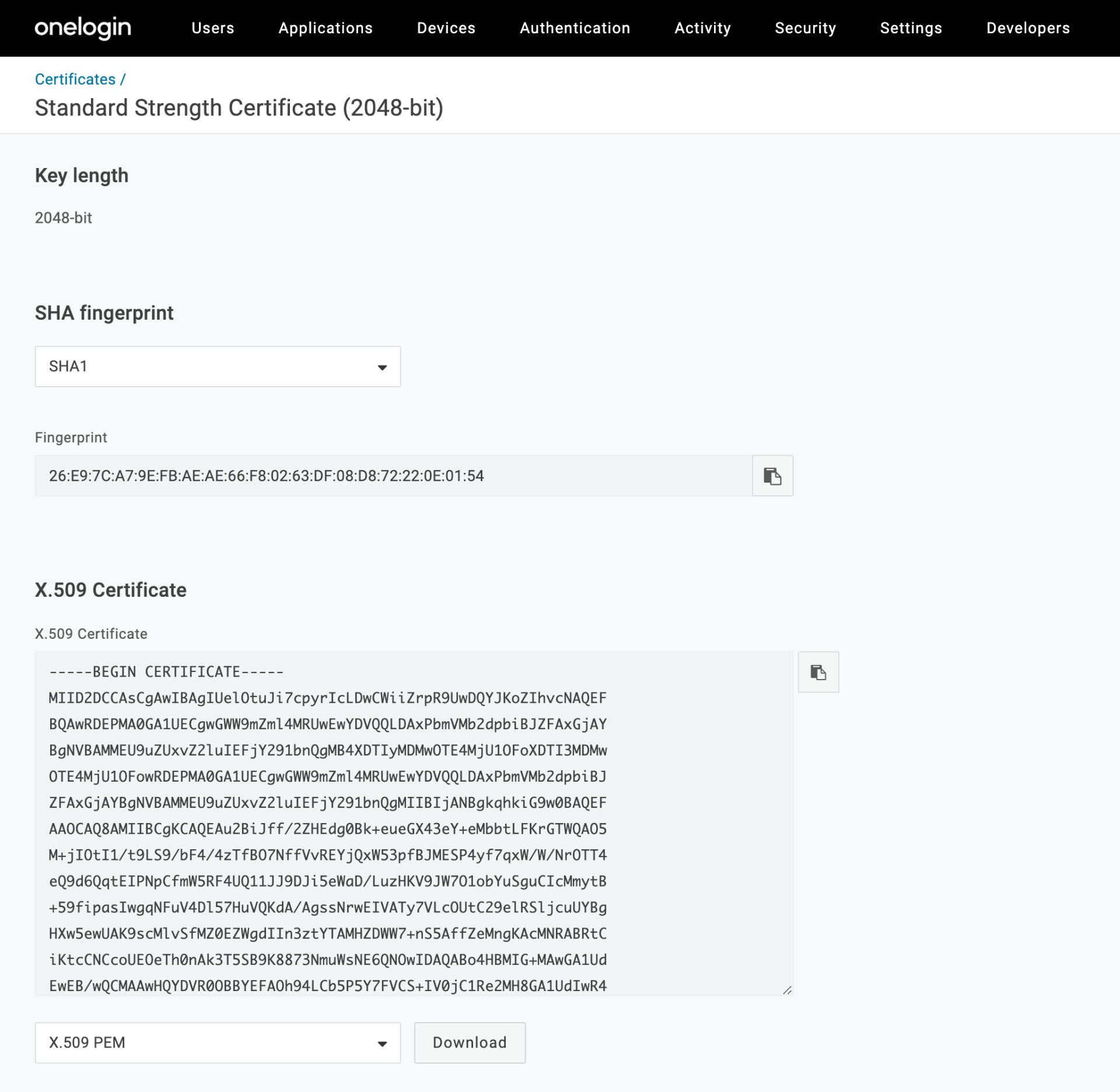This screenshot has height=1092, width=1120.
Task: Open the Devices menu
Action: click(x=446, y=28)
